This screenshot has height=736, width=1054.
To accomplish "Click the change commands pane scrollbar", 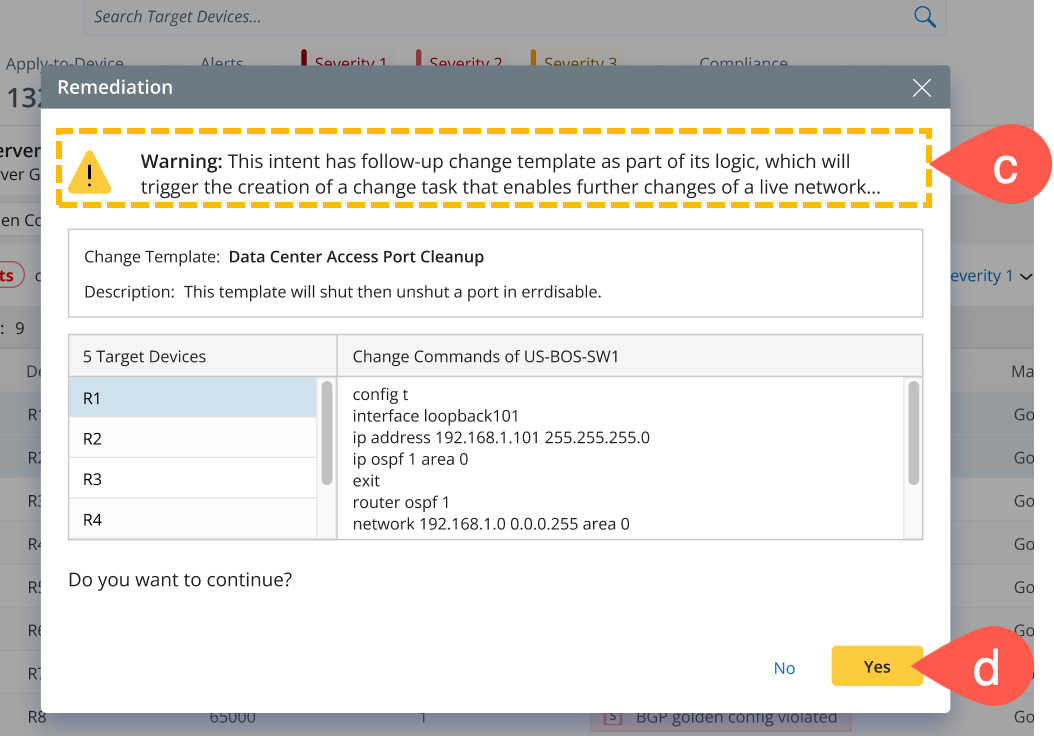I will [x=913, y=433].
